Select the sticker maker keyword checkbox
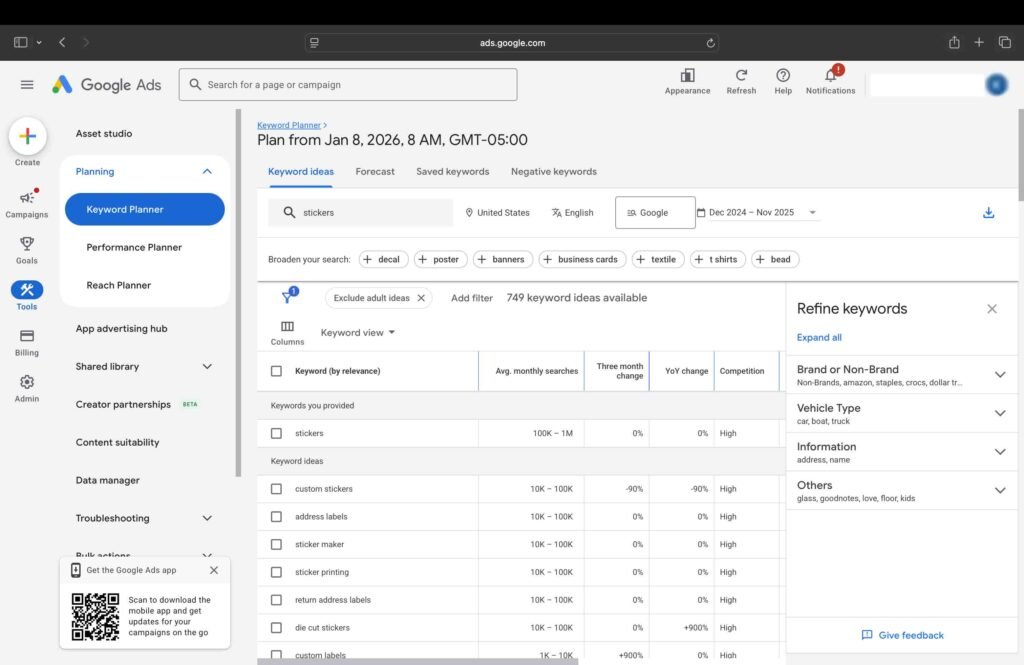This screenshot has width=1024, height=665. coord(277,545)
